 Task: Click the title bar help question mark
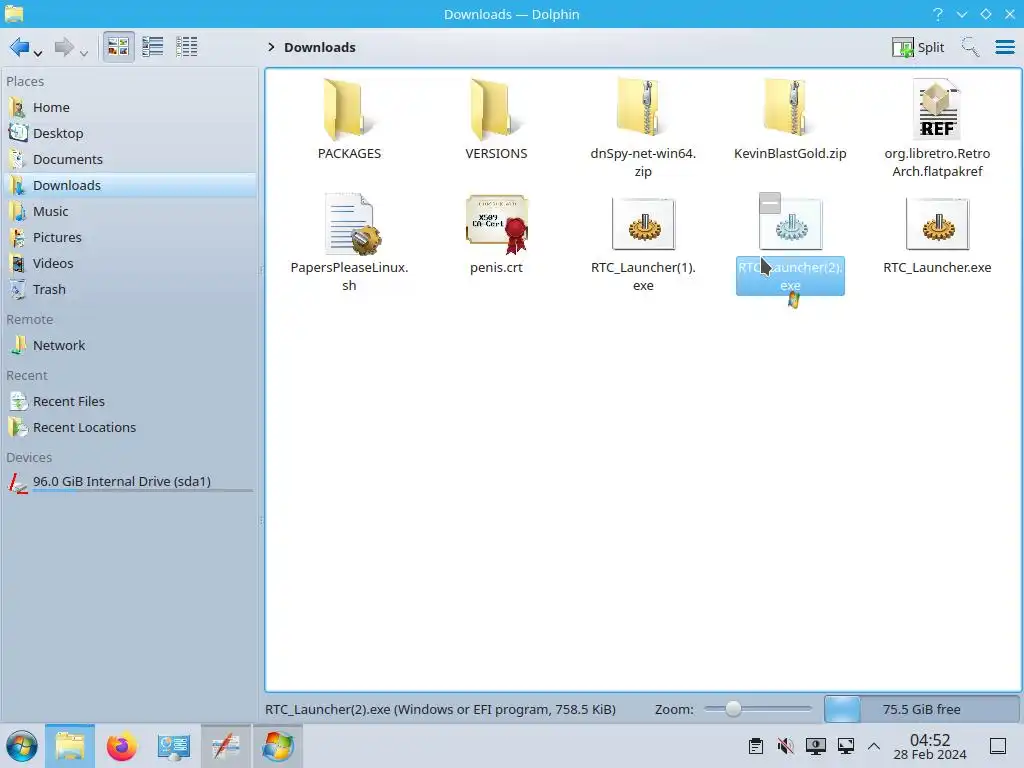938,14
